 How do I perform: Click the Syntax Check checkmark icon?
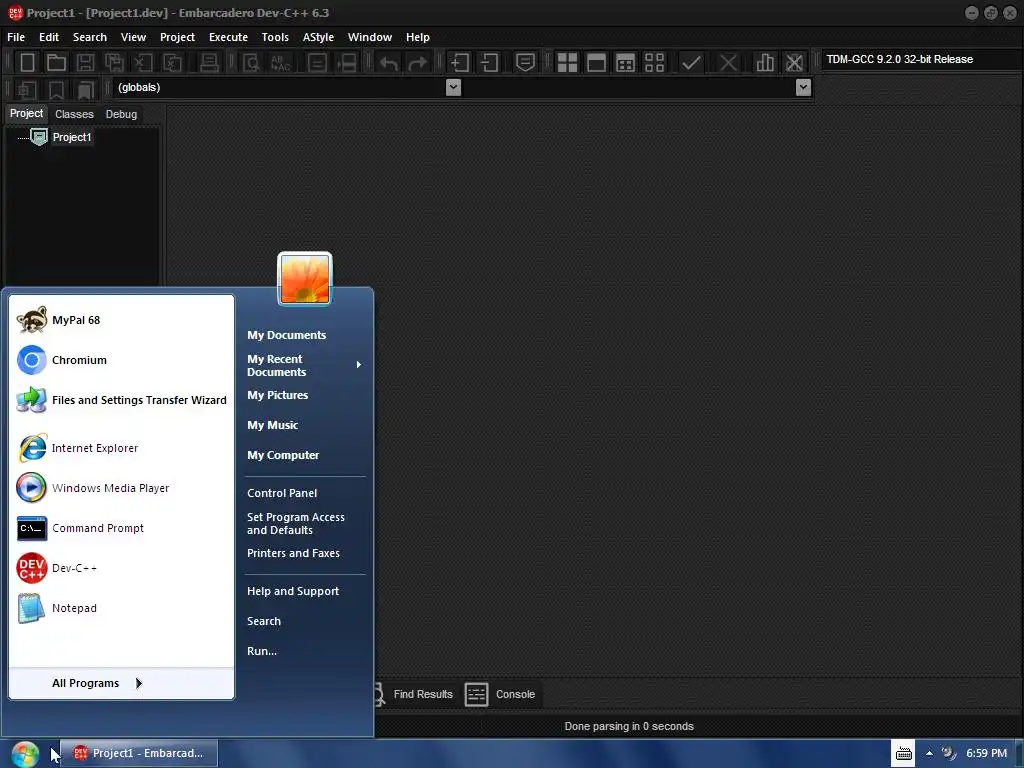692,63
